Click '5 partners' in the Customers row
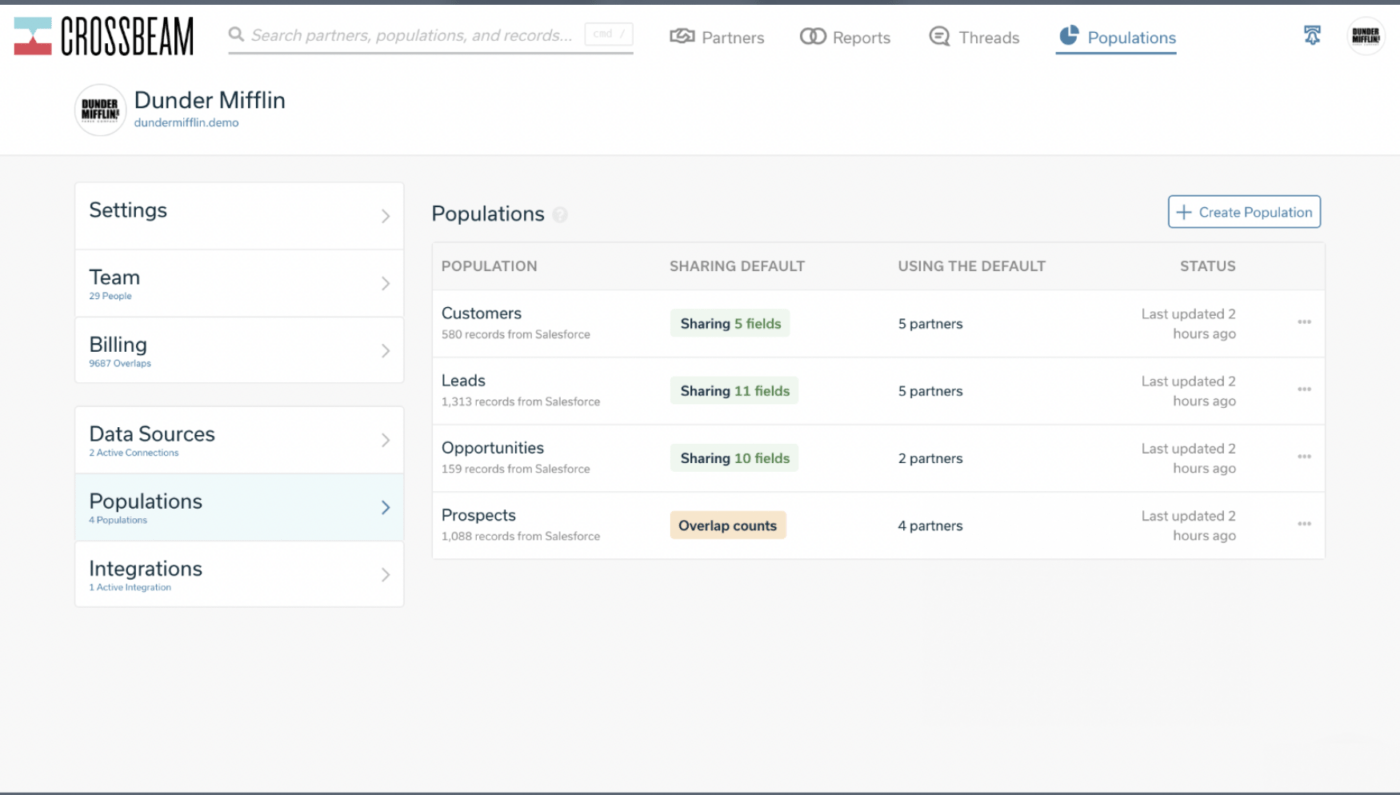Image resolution: width=1400 pixels, height=795 pixels. tap(930, 324)
